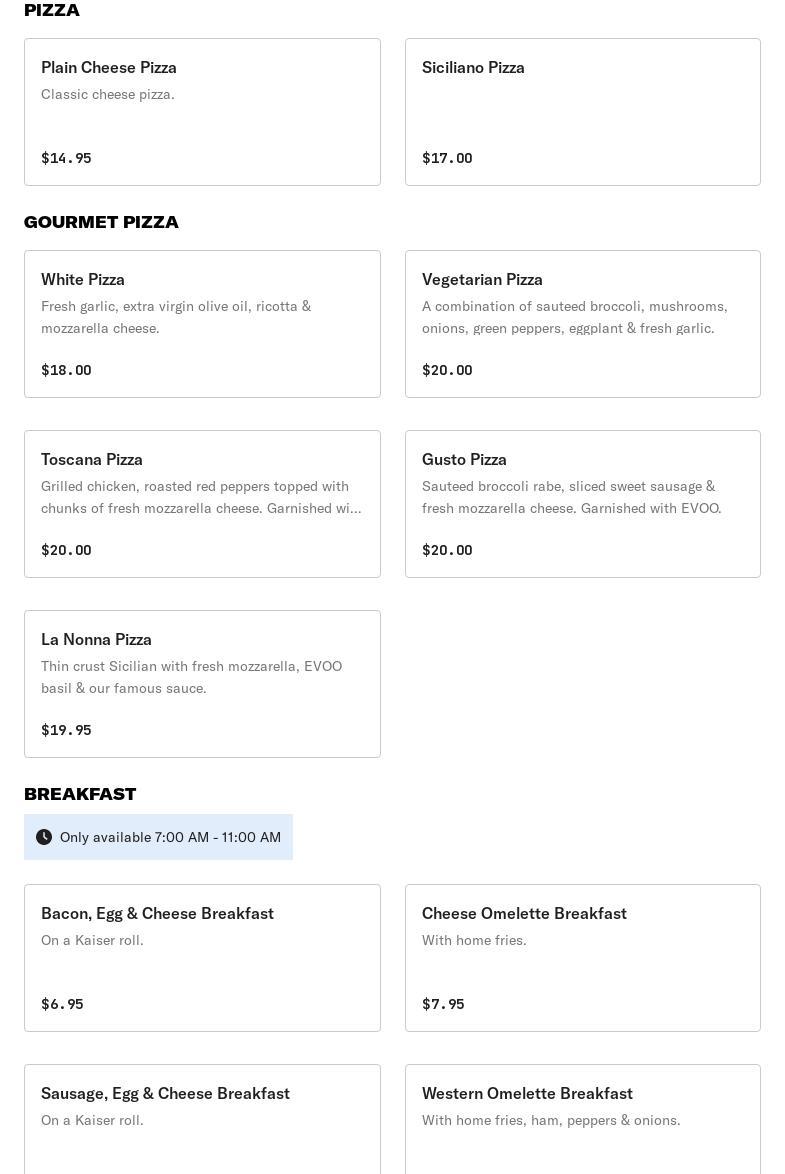The width and height of the screenshot is (785, 1174).
Task: Click the $14.95 price on Plain Cheese Pizza
Action: [x=66, y=158]
